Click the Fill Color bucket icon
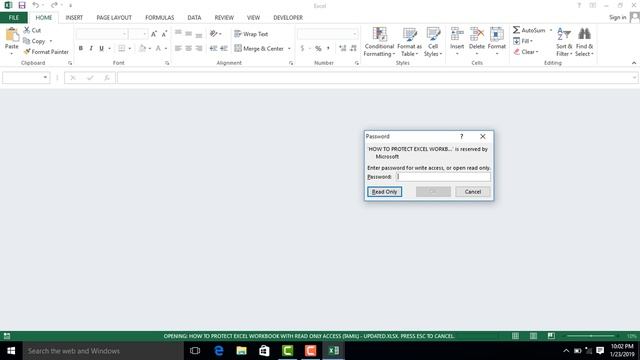Screen dimensions: 640x360 [142, 48]
